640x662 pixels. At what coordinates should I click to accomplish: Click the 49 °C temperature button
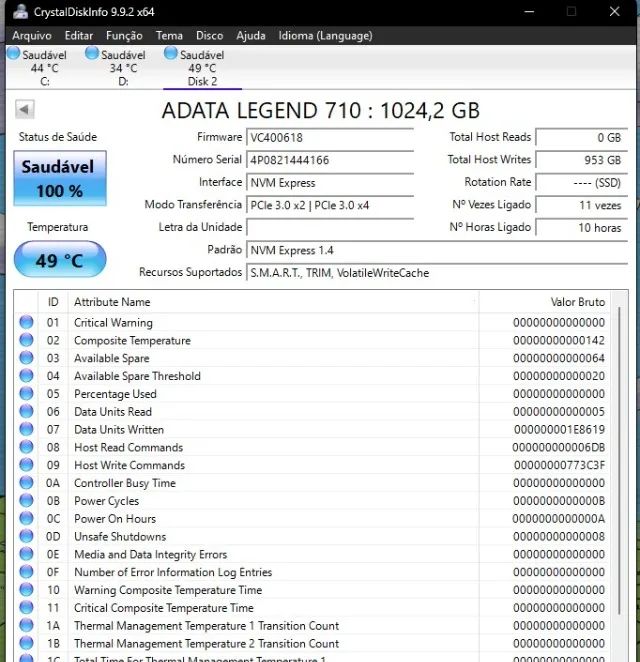point(60,260)
